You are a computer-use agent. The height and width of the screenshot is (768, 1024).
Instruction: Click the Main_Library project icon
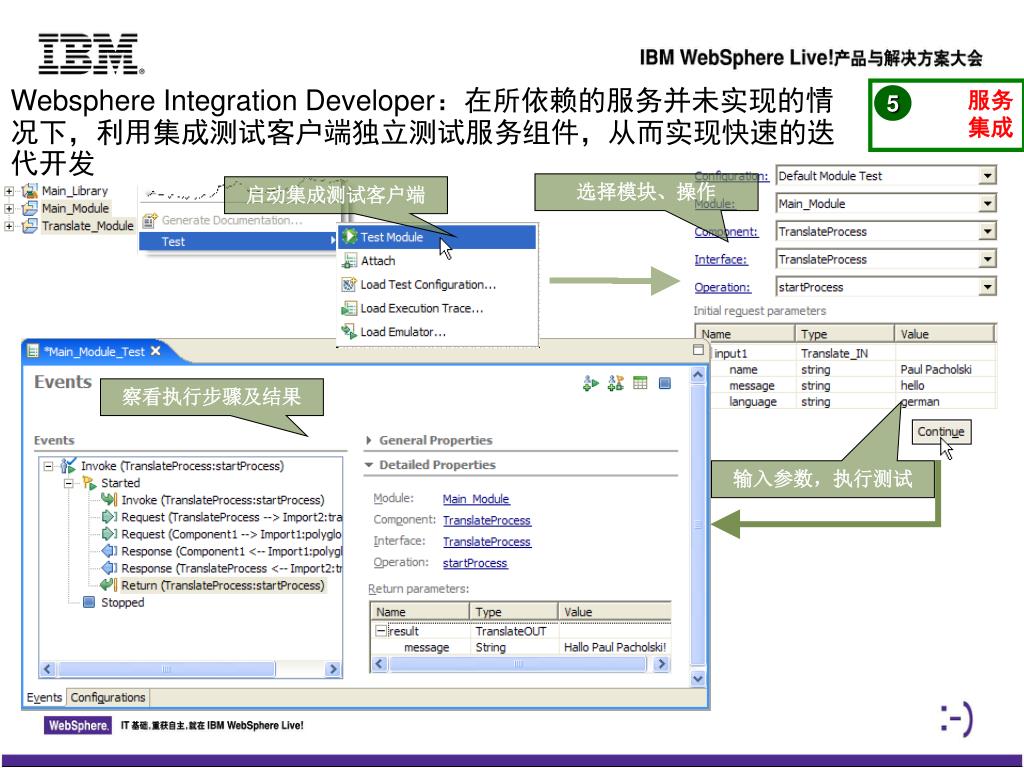point(29,191)
